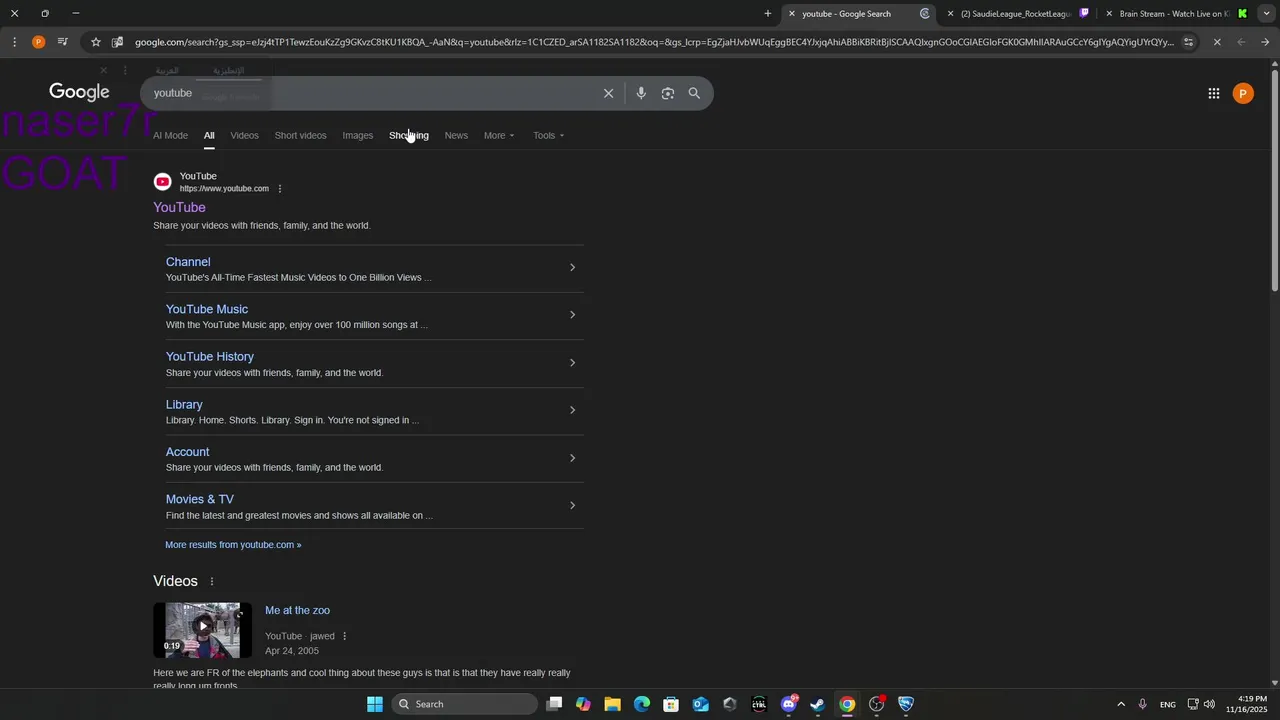Click the page vertical scrollbar
The width and height of the screenshot is (1280, 720).
tap(1274, 180)
